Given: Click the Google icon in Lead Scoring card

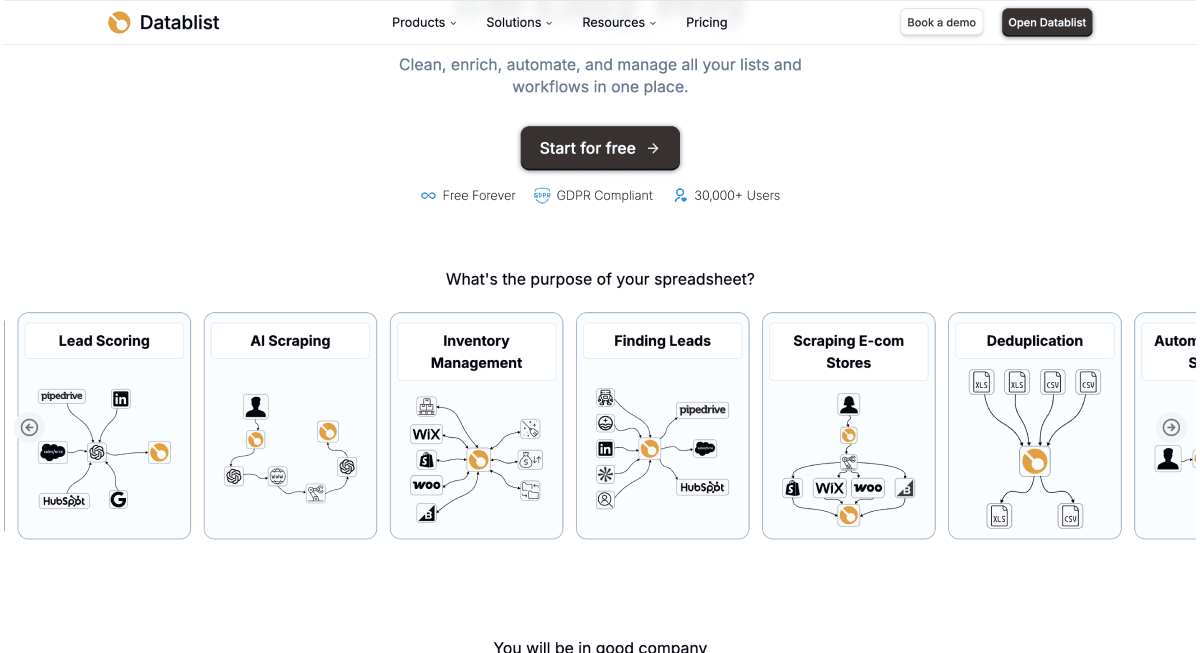Looking at the screenshot, I should point(118,499).
